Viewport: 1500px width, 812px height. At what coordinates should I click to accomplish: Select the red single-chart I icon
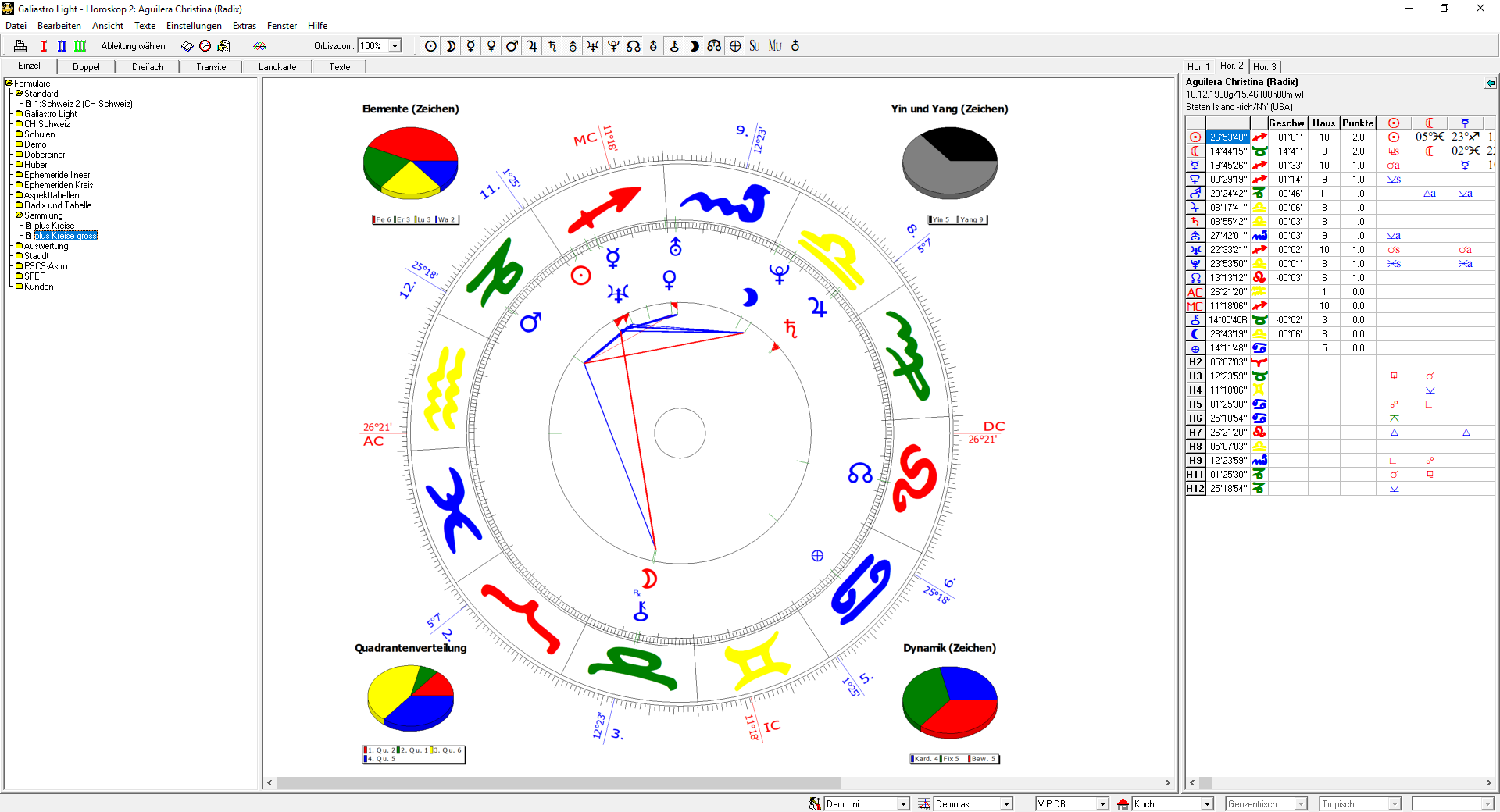tap(44, 46)
